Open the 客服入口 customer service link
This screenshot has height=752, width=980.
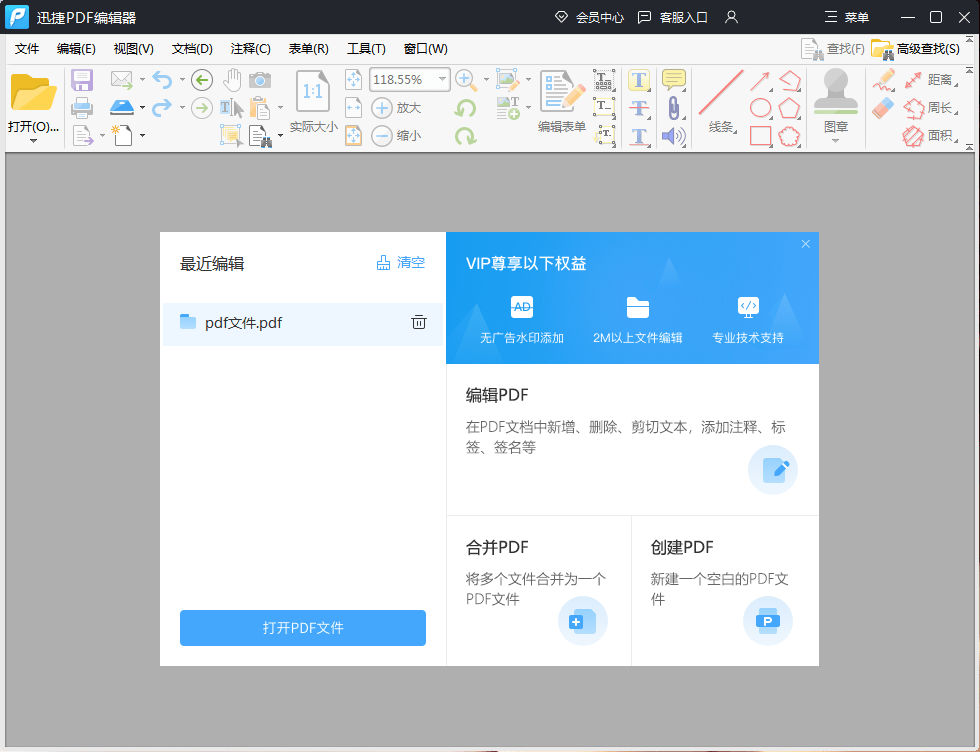tap(672, 18)
